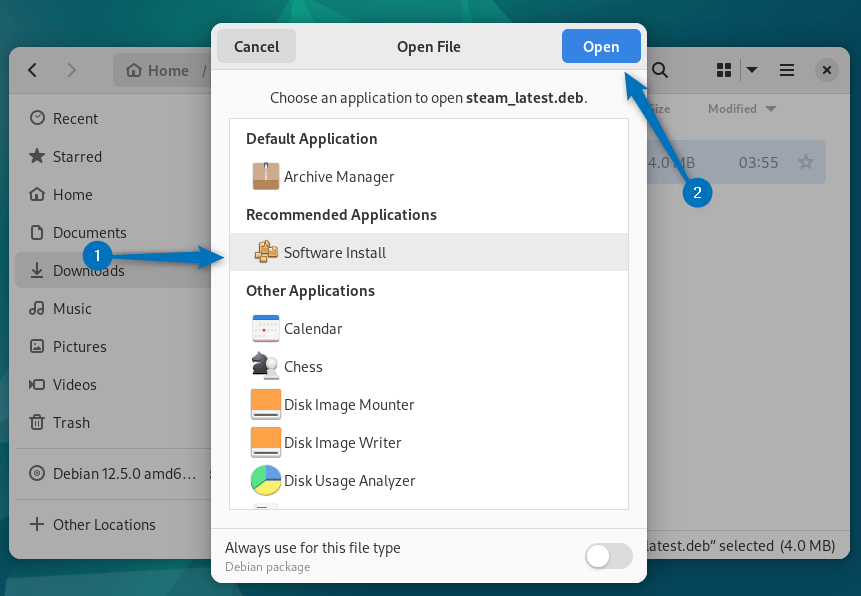Enable Always use for this file type

[x=608, y=557]
